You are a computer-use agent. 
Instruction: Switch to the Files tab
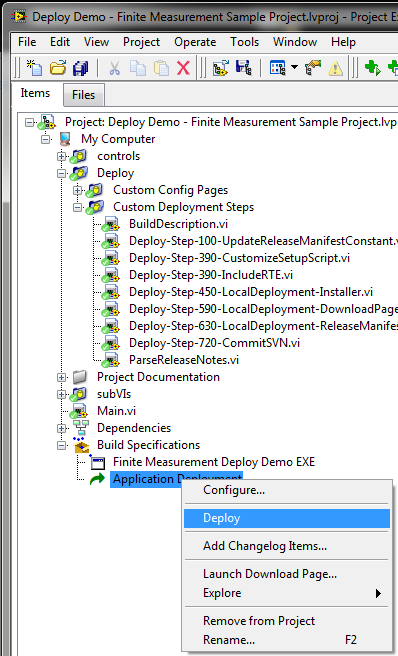tap(83, 95)
